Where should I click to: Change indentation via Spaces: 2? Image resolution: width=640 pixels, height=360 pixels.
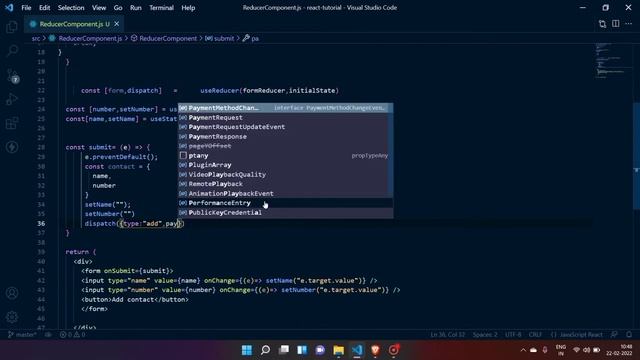[485, 335]
